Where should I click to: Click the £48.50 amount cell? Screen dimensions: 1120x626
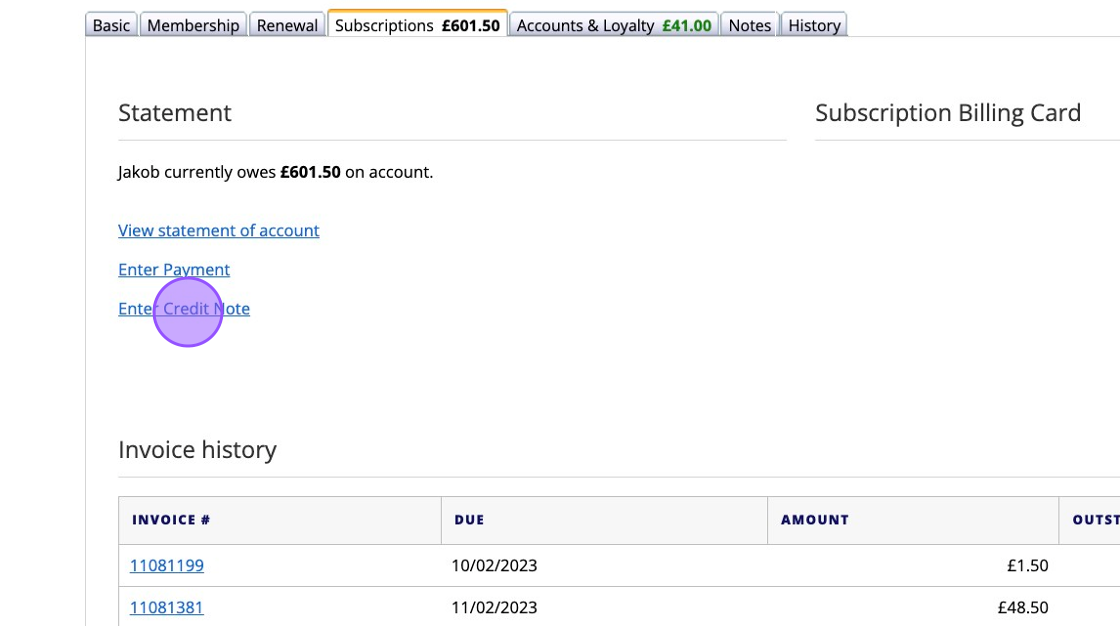pos(1022,607)
